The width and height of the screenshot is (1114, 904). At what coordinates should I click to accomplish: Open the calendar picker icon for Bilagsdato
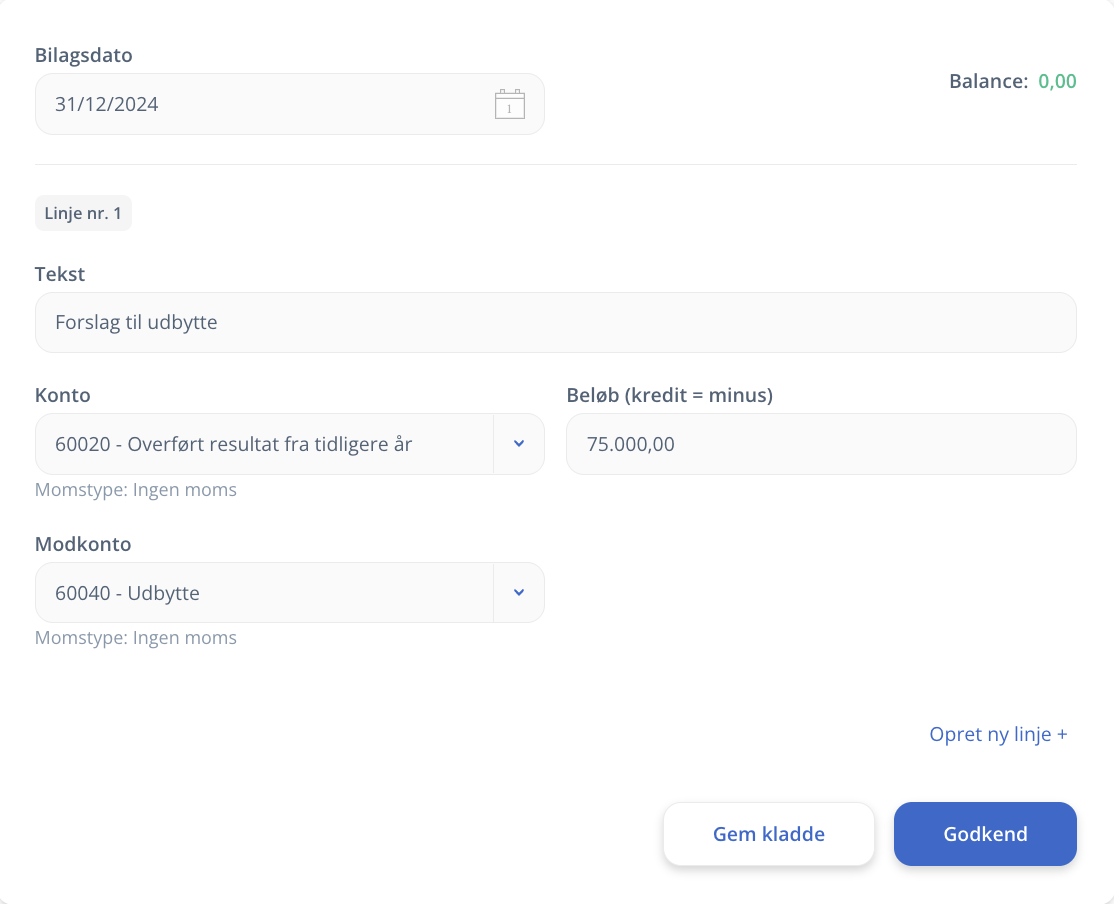509,104
